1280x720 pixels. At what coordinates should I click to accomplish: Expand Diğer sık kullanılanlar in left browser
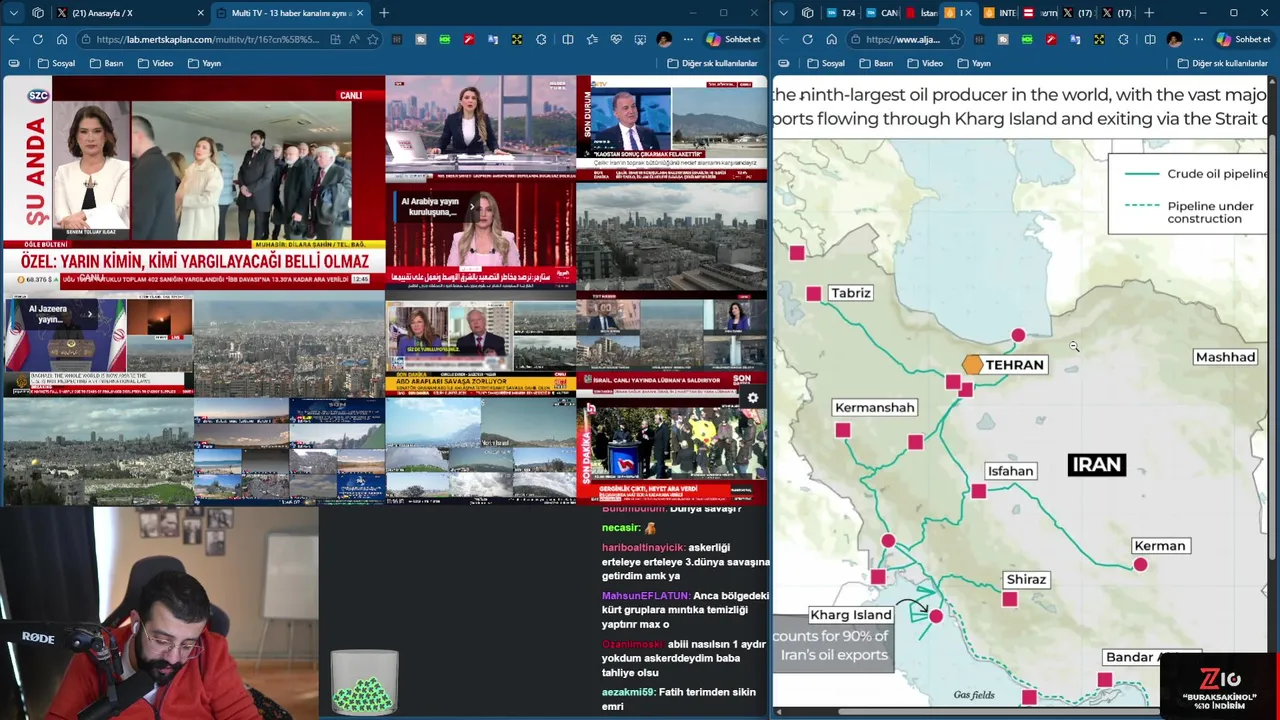coord(712,63)
